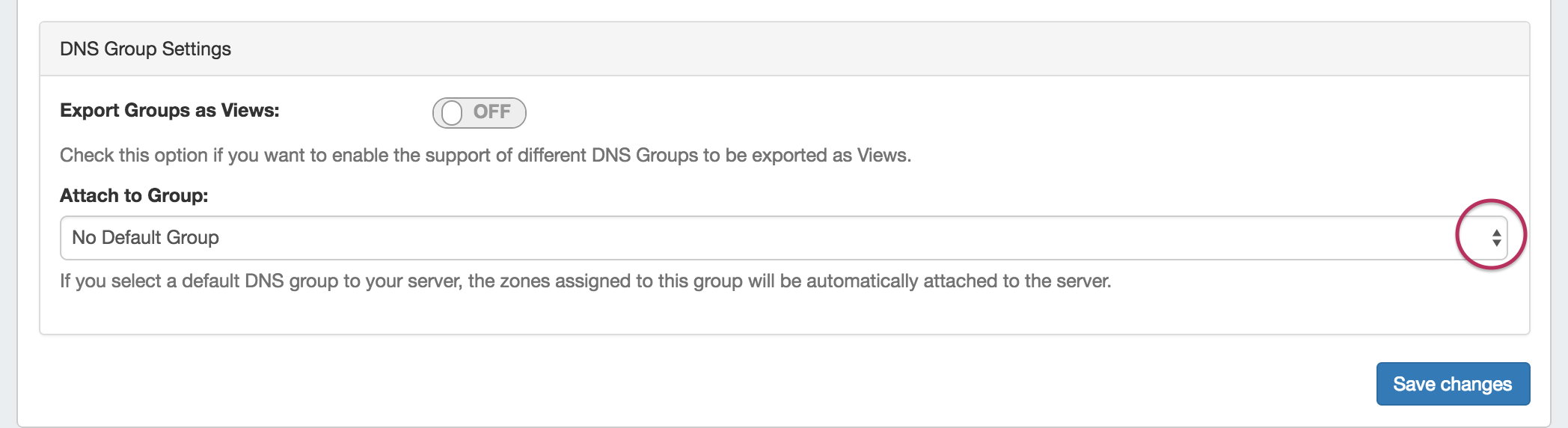Click the round knob of the OFF switch
Screen dimensions: 1568x428
pyautogui.click(x=452, y=113)
